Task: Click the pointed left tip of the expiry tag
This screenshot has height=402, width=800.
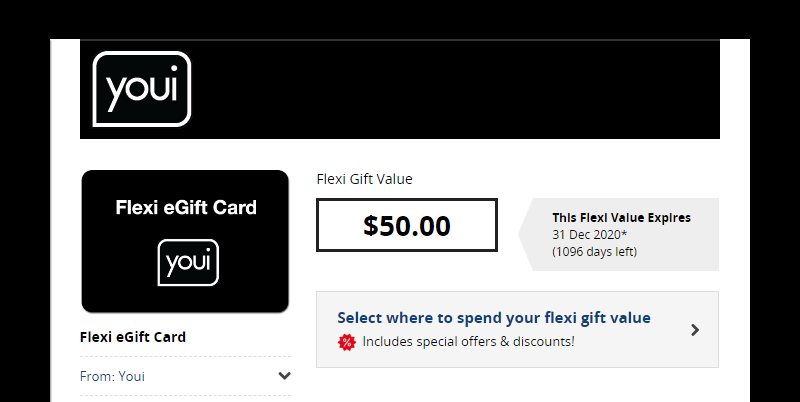Action: 521,234
